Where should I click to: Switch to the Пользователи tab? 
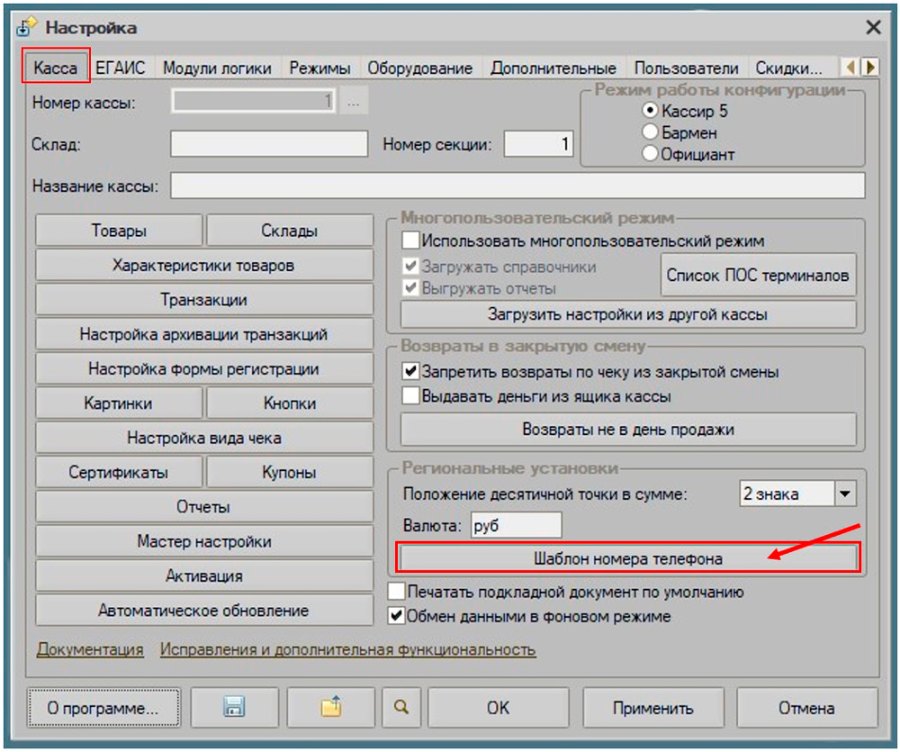(x=686, y=68)
